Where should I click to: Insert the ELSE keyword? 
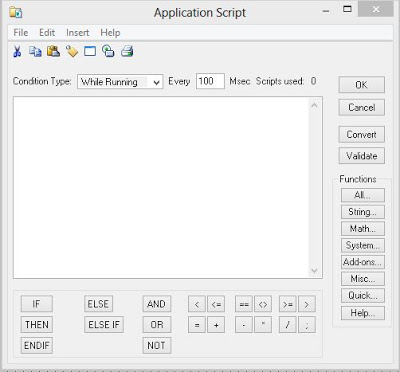(98, 304)
